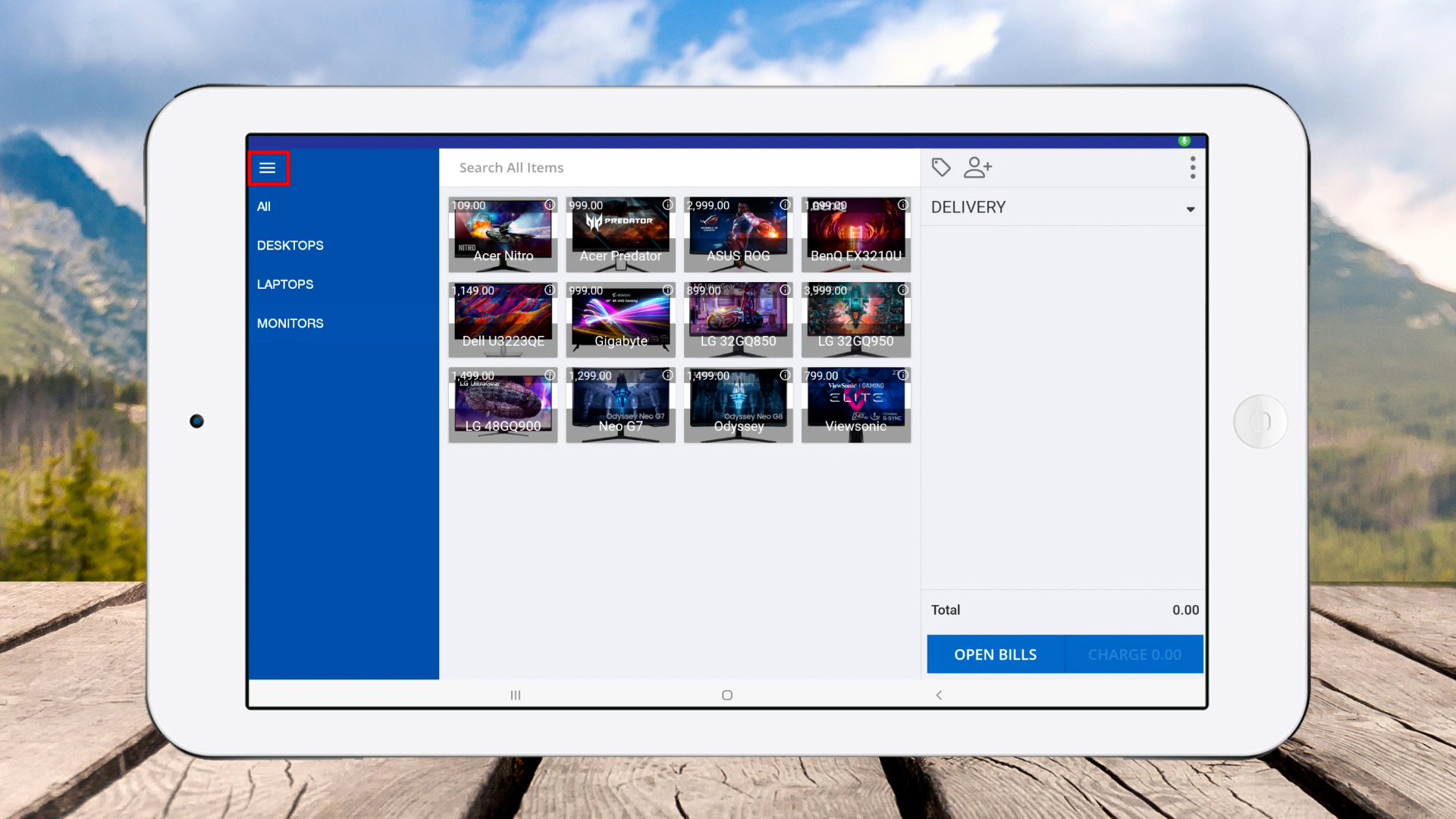Tap the Android home navigation button
This screenshot has width=1456, height=819.
click(727, 695)
